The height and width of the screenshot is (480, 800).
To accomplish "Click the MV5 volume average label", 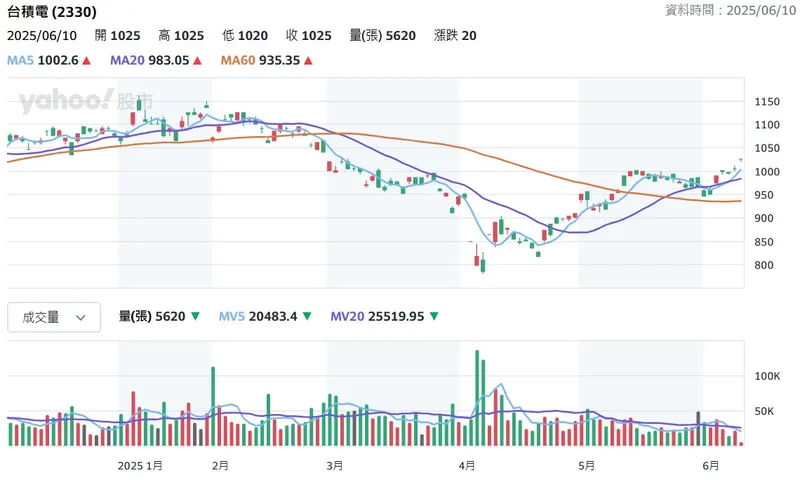I will [232, 317].
